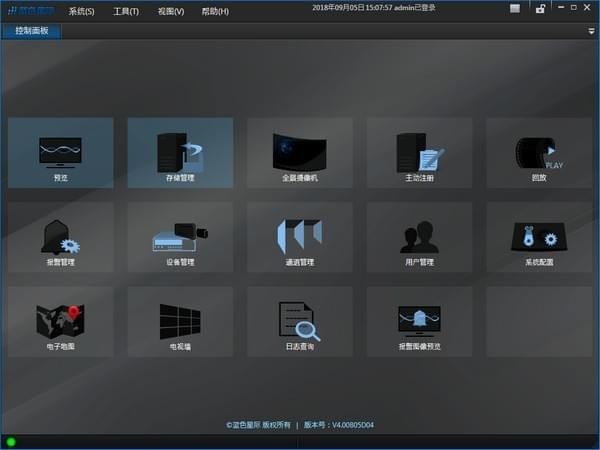Screen dimensions: 600x450
Task: Open the 报警图像预览 alarm image preview tile
Action: pos(419,322)
